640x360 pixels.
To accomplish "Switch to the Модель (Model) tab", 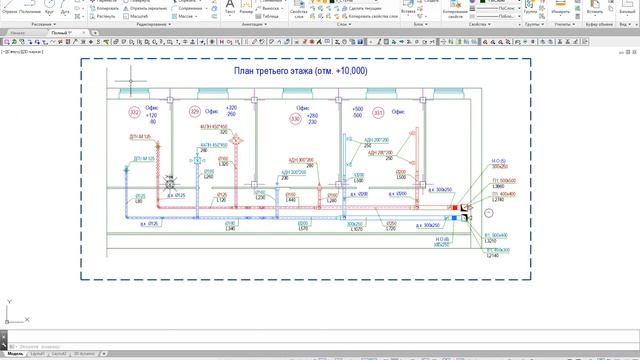I will 15,353.
